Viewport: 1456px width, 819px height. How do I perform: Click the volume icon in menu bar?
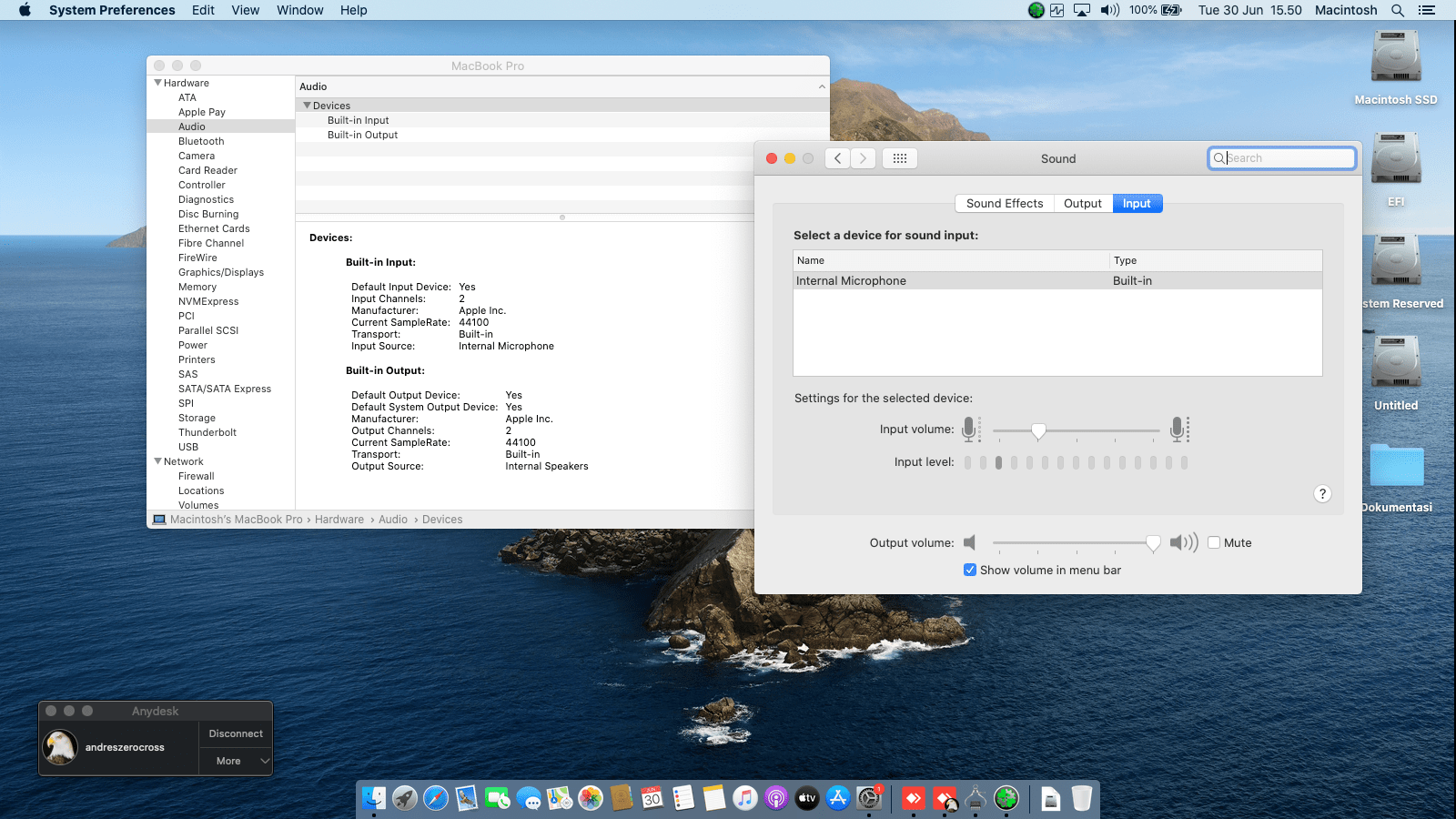[1109, 10]
